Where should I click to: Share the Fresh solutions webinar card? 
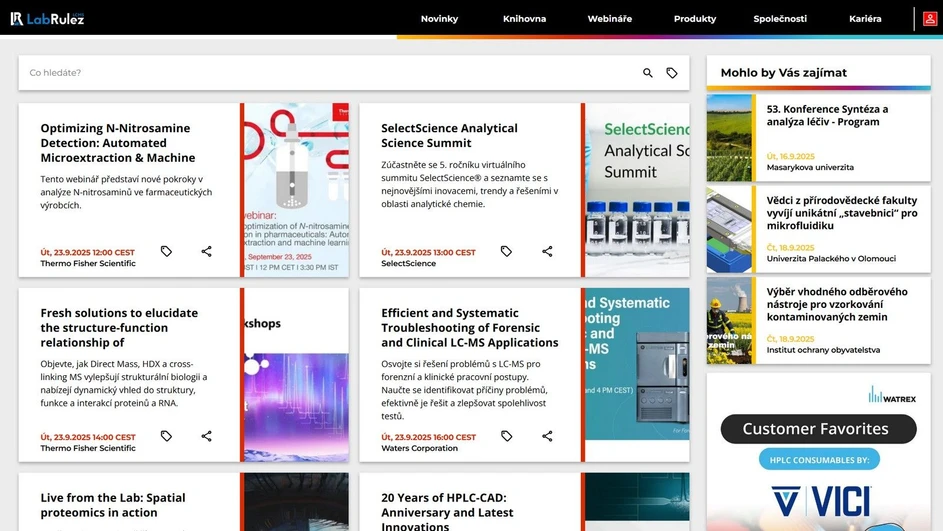[206, 436]
